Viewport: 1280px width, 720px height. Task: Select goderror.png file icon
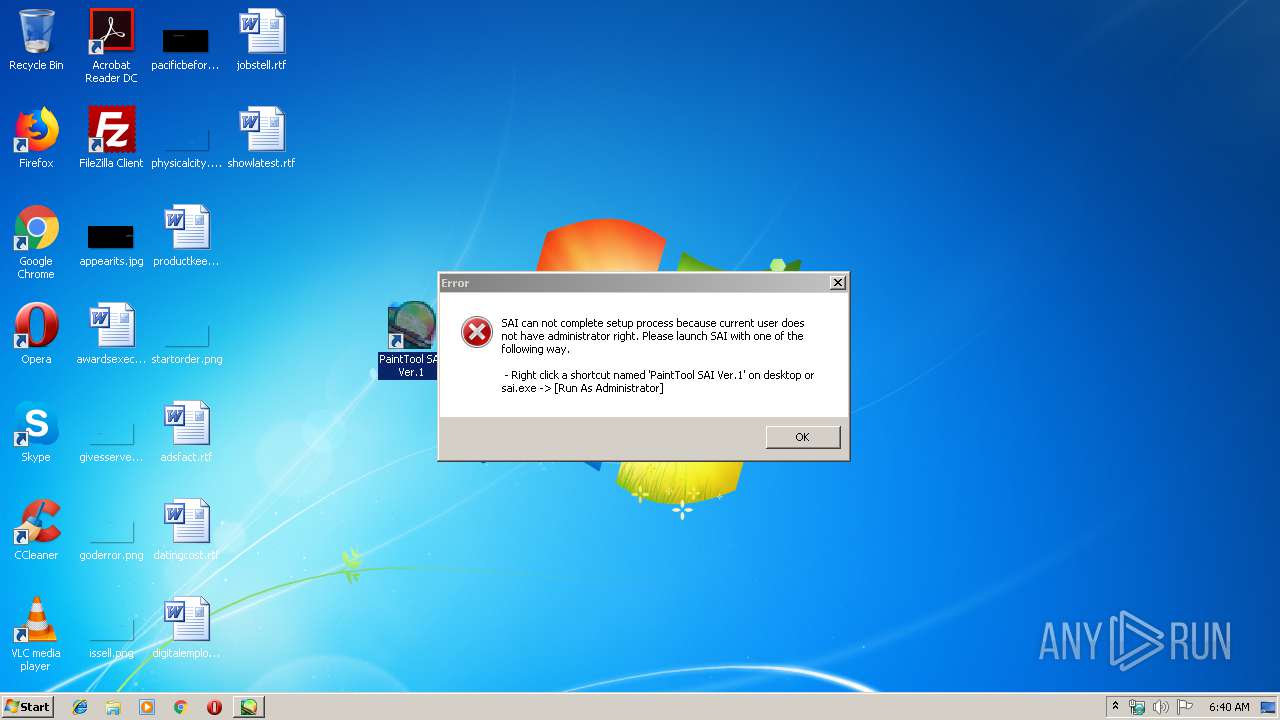(x=111, y=538)
